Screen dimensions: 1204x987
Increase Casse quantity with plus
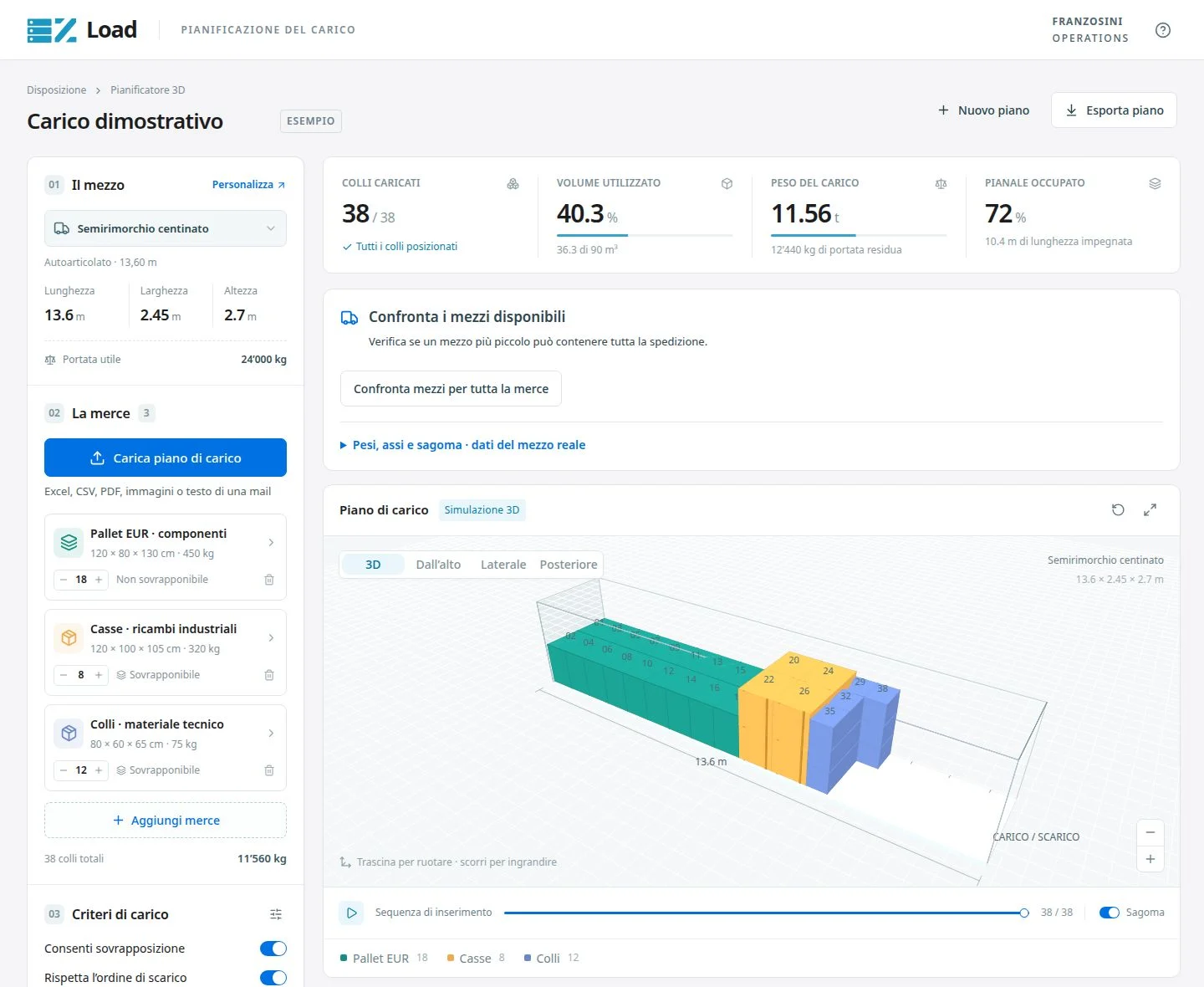click(x=99, y=675)
